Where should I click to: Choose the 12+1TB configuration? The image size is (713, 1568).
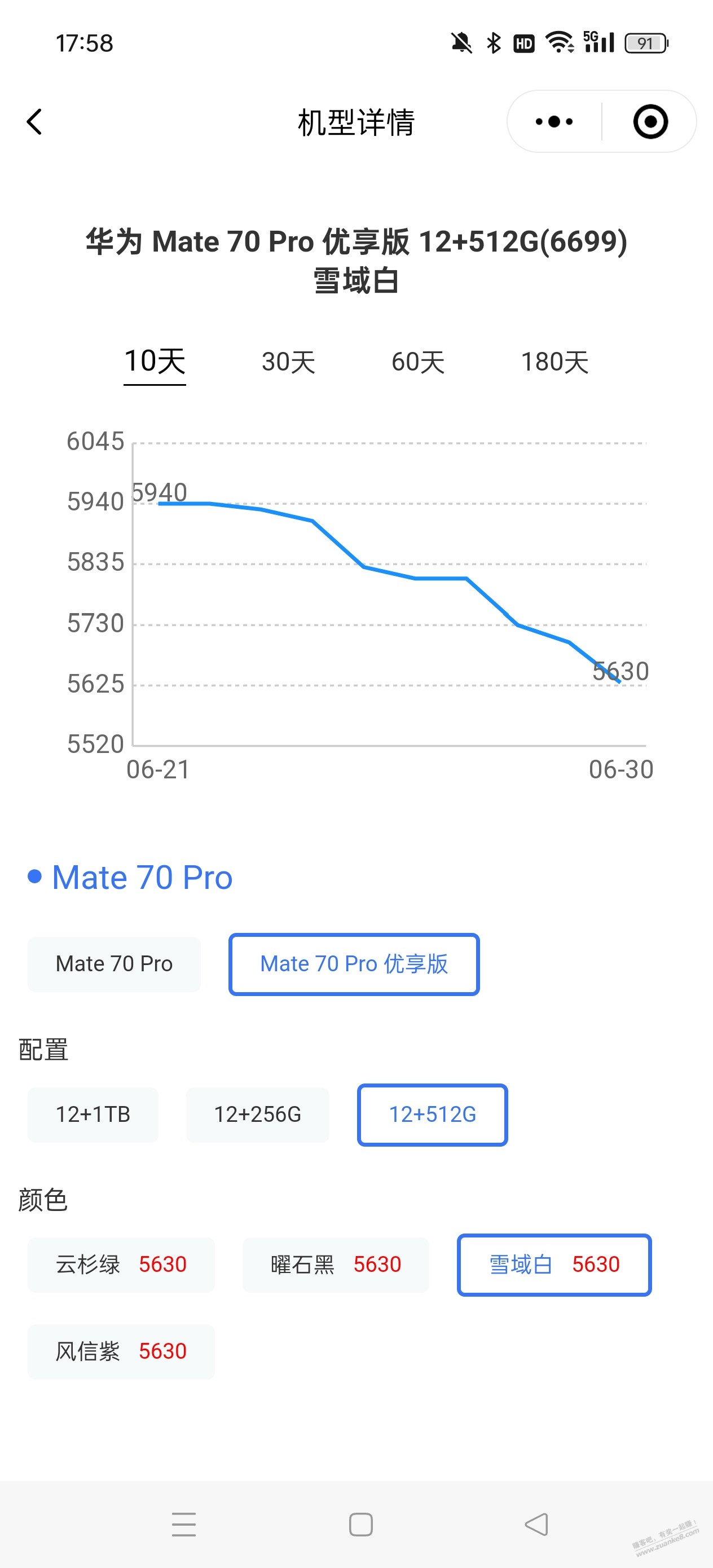93,1115
